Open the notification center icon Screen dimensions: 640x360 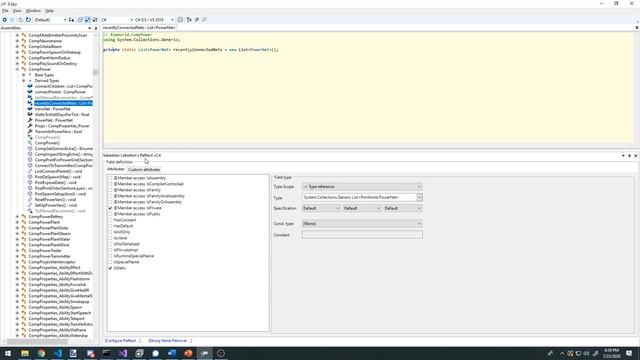629,353
